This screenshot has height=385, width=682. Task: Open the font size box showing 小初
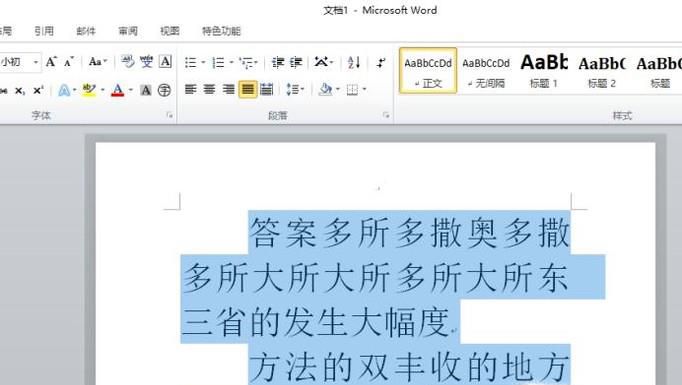click(x=17, y=62)
